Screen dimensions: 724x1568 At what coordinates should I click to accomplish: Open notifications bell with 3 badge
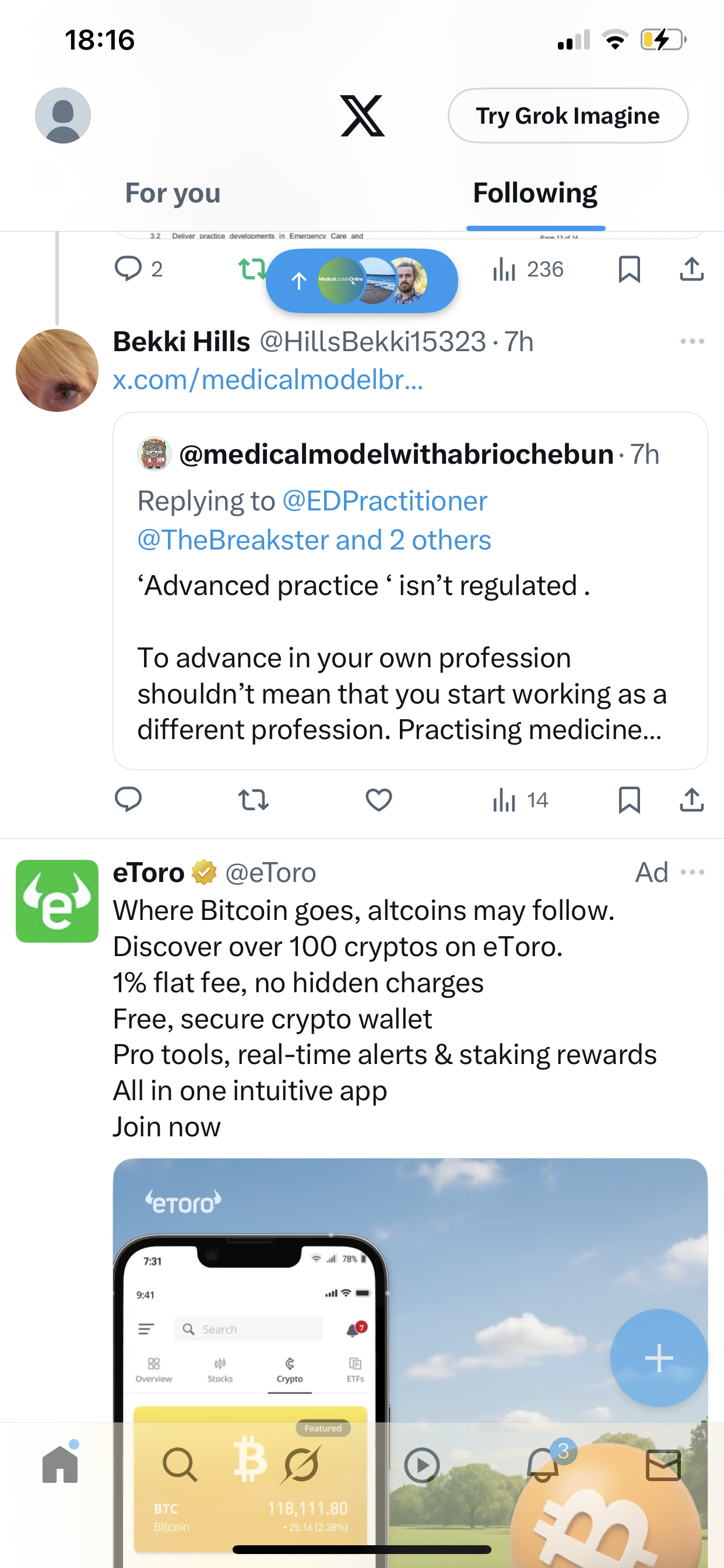pos(543,1465)
